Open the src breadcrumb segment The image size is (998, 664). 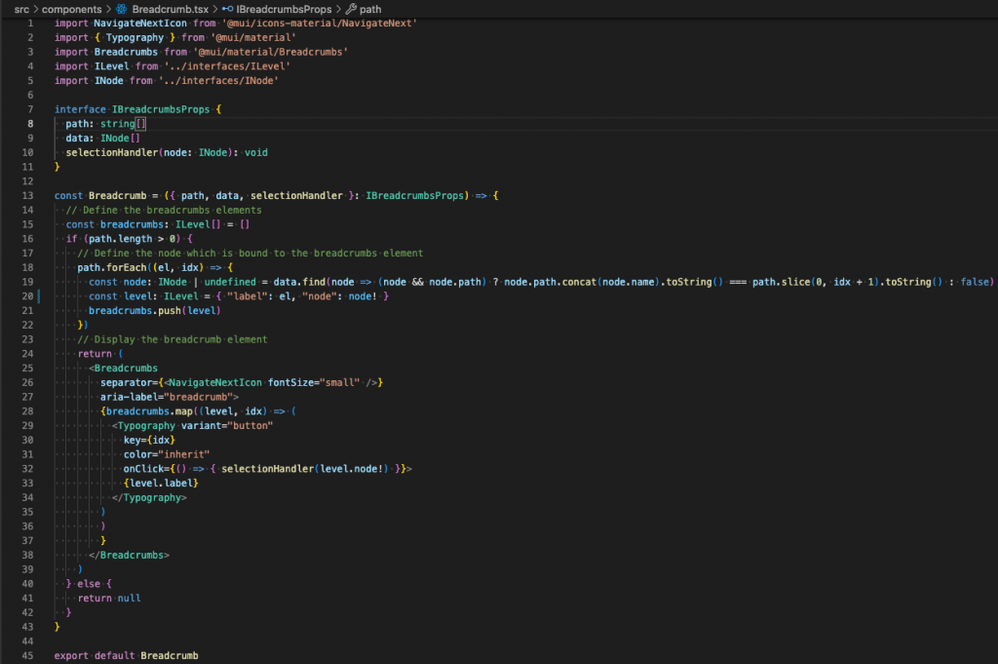pyautogui.click(x=22, y=9)
